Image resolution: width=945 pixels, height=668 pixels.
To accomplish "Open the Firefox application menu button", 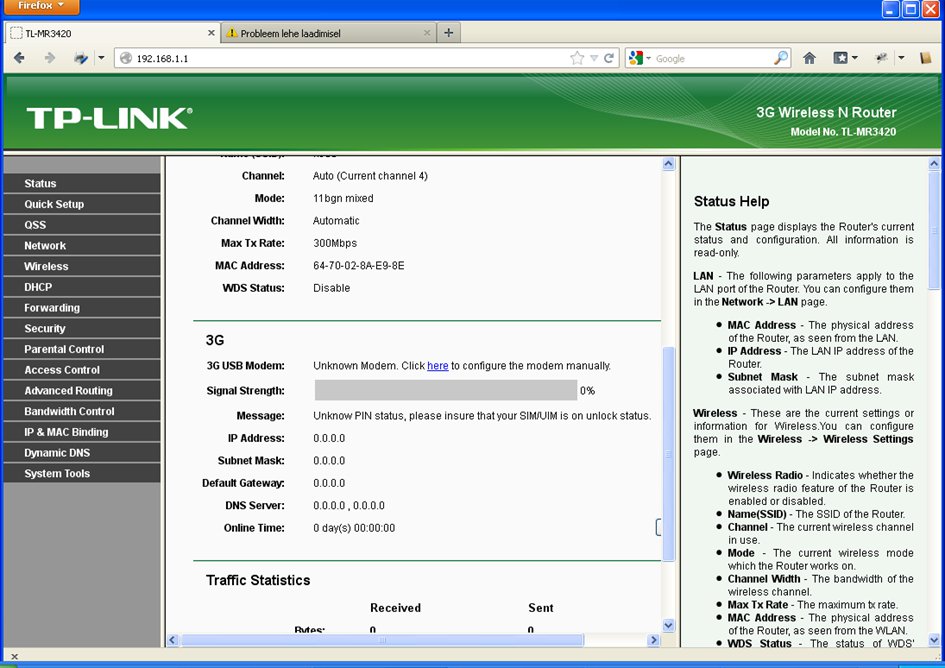I will coord(40,6).
